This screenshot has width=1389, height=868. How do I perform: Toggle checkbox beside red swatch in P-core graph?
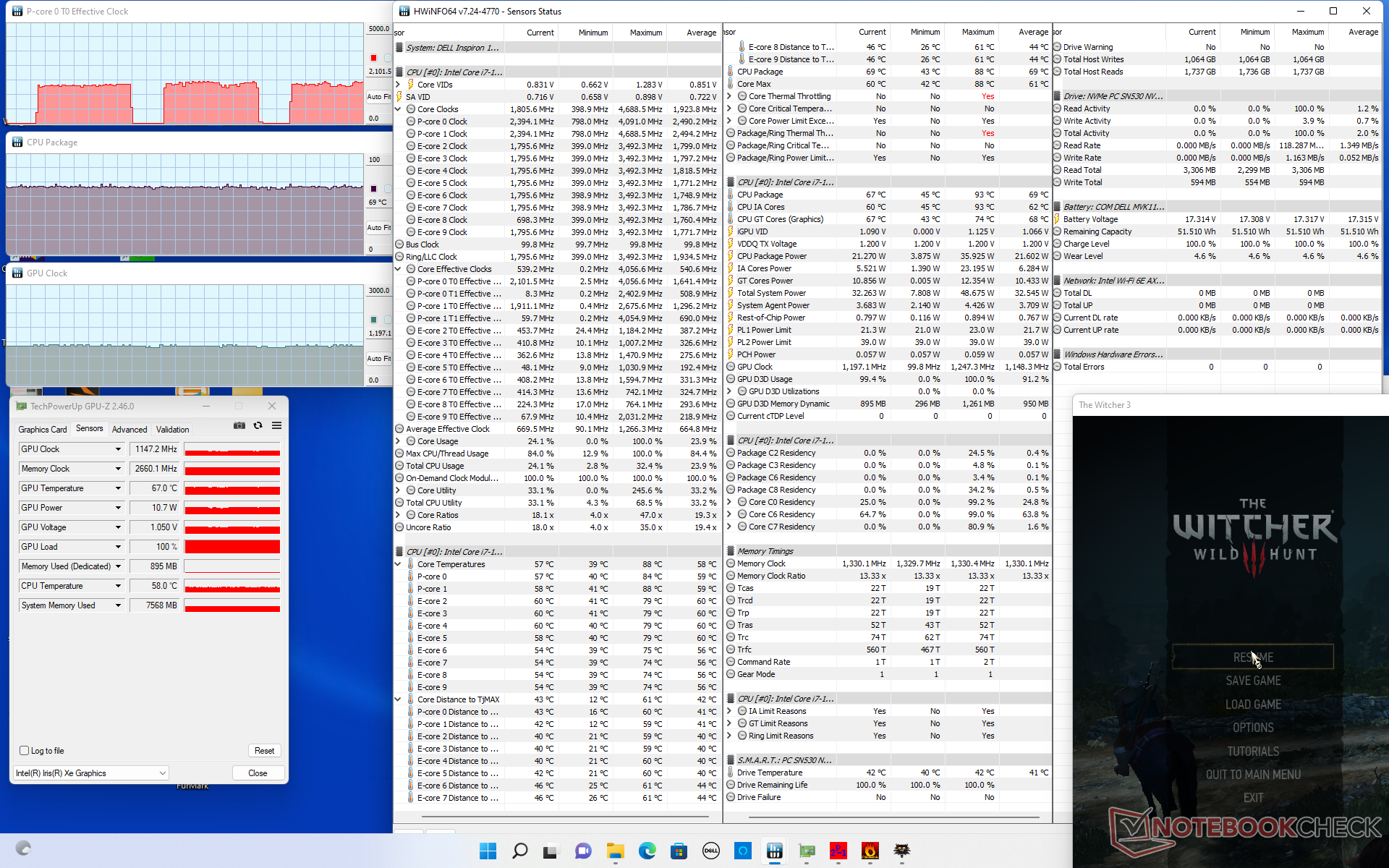coord(387,58)
